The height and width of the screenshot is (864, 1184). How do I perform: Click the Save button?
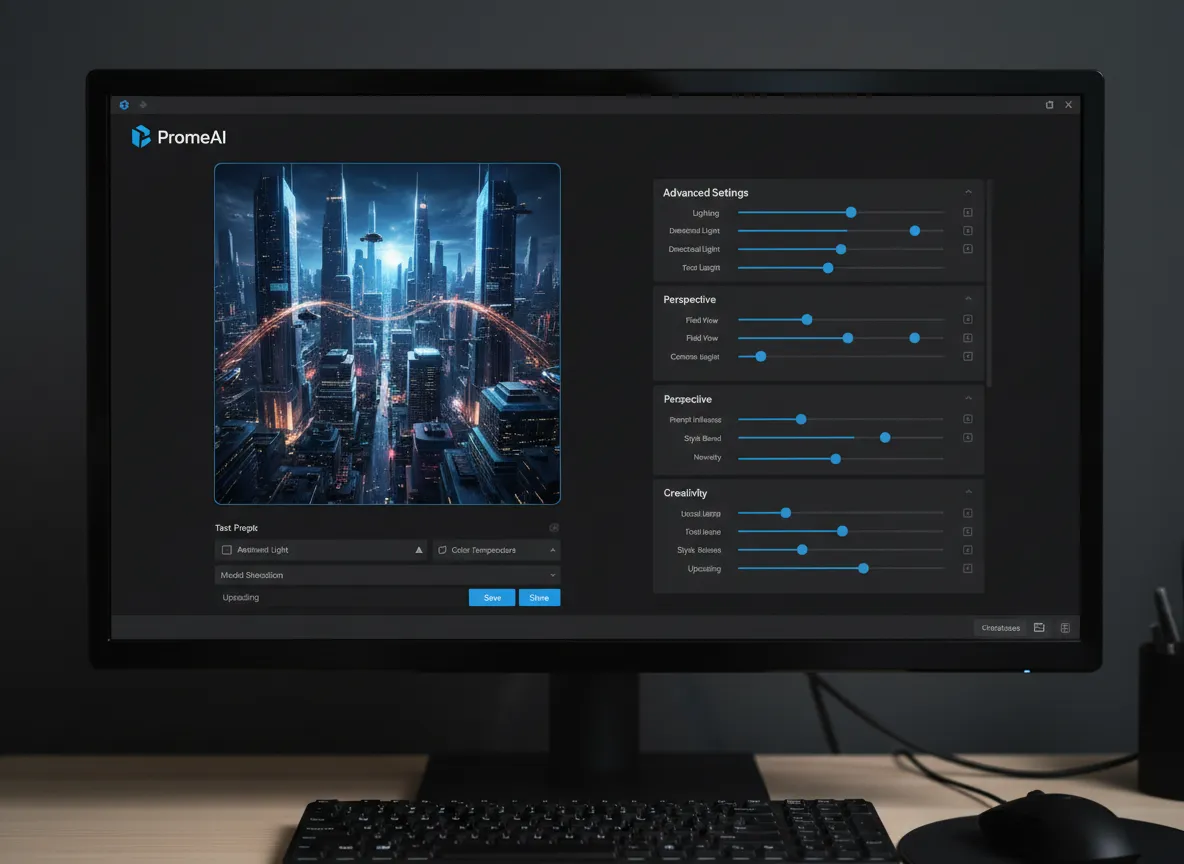click(492, 597)
